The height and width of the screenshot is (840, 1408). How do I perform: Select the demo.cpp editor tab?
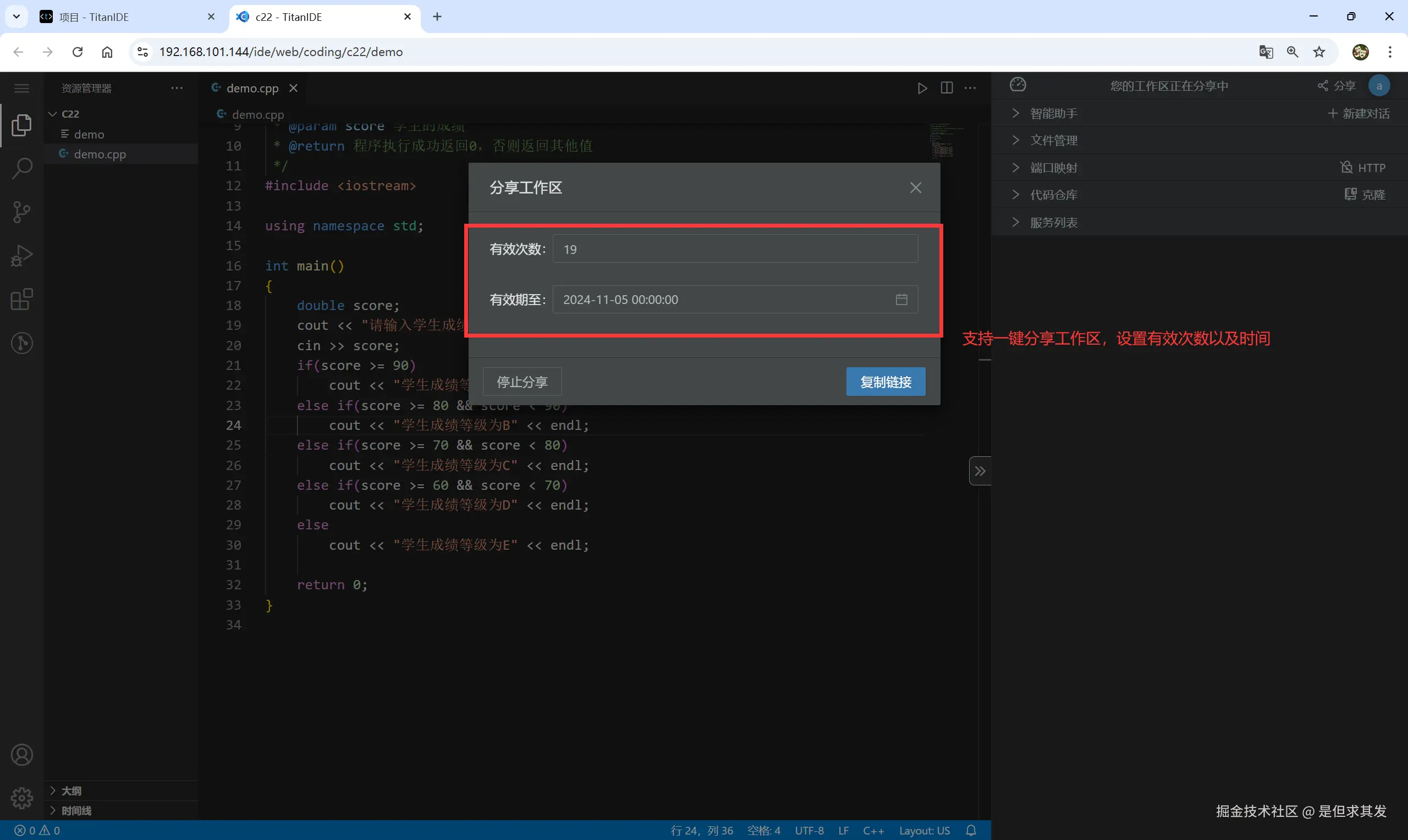point(252,89)
